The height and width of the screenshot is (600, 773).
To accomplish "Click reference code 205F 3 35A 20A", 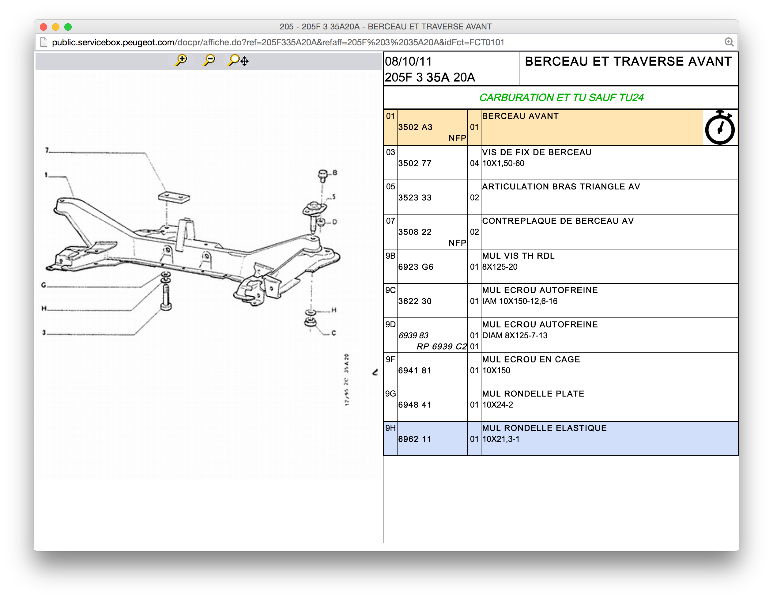I will click(x=430, y=77).
